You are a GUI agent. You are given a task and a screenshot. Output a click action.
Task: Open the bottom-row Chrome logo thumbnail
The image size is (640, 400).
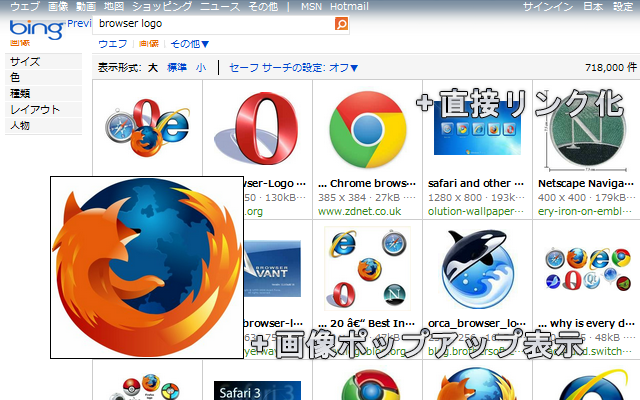pos(369,385)
